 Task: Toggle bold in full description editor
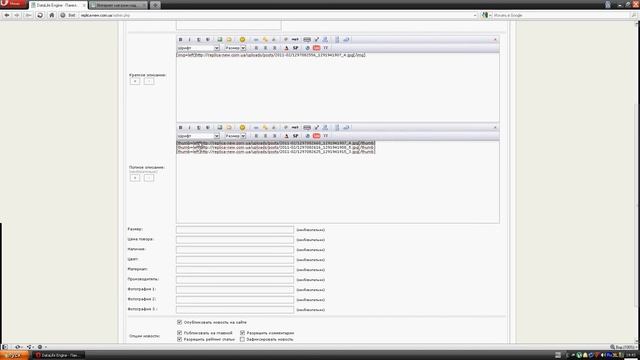pos(180,128)
